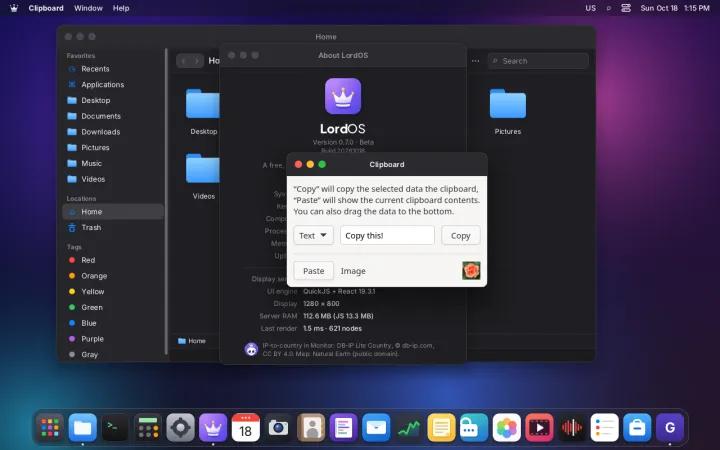Open the spotlight search icon in menu bar

pos(608,8)
